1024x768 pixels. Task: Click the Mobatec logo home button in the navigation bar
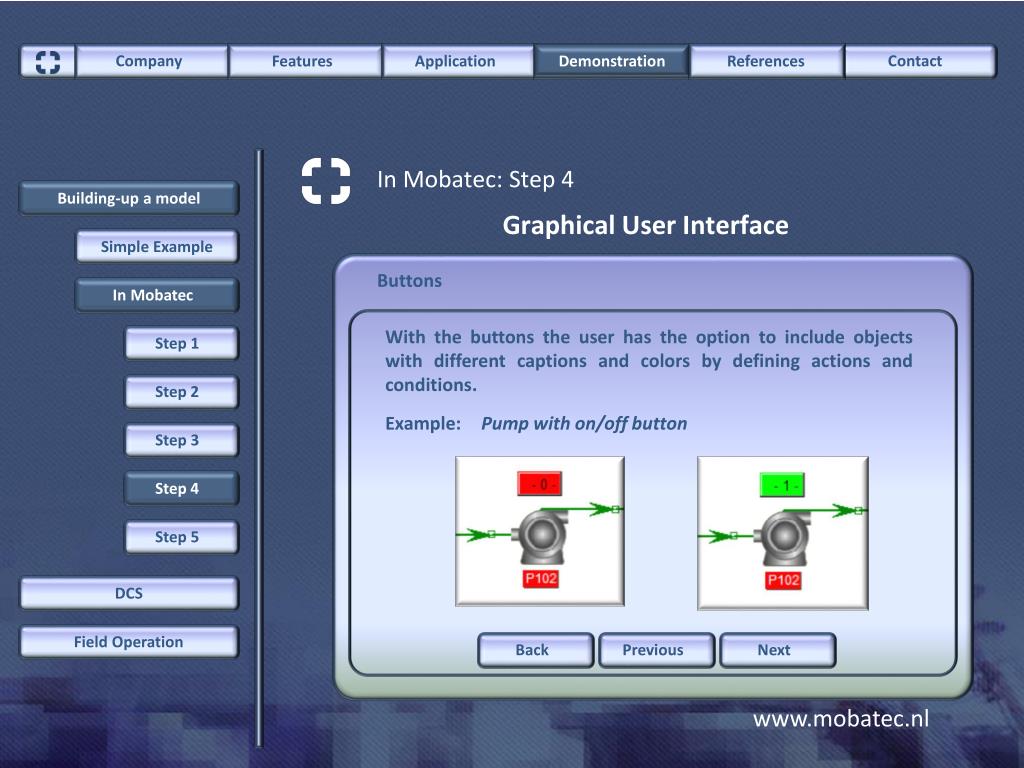tap(47, 61)
